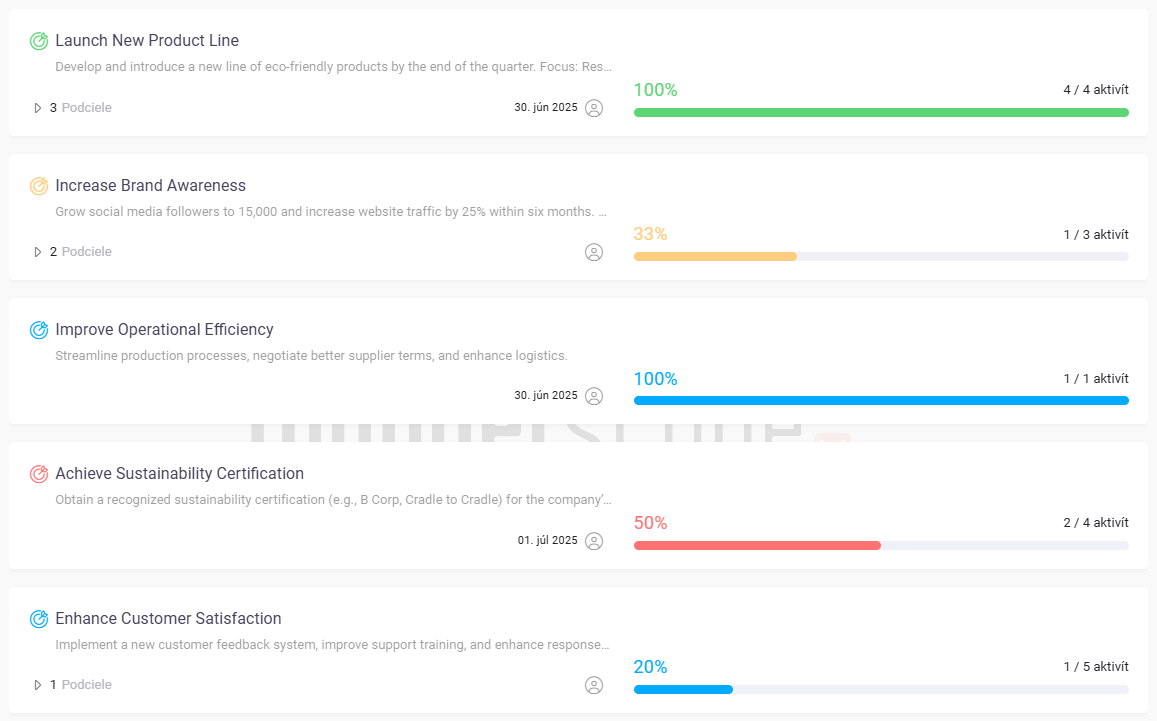Open assignee avatar on Enhance Customer Satisfaction
The height and width of the screenshot is (721, 1157).
pos(594,685)
